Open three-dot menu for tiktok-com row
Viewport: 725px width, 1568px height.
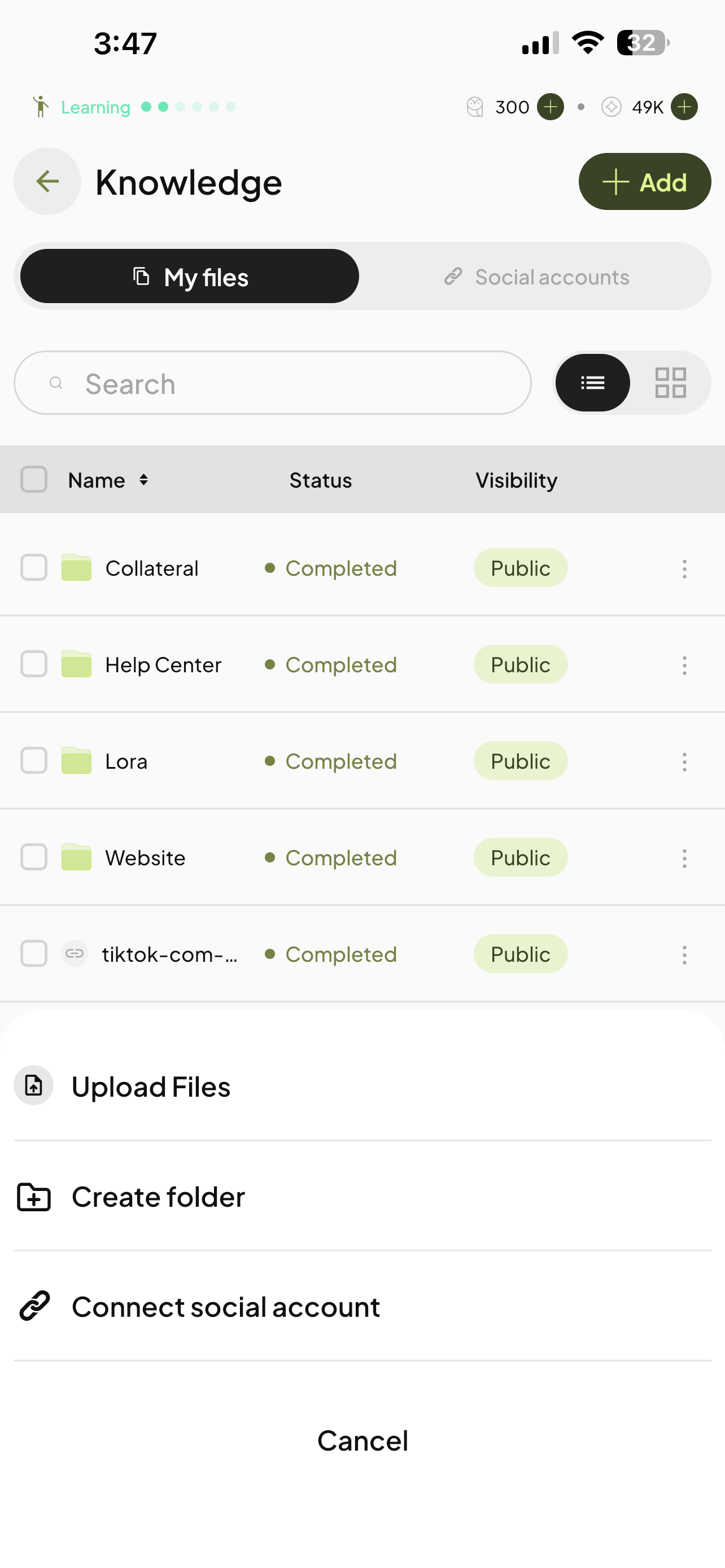click(684, 954)
